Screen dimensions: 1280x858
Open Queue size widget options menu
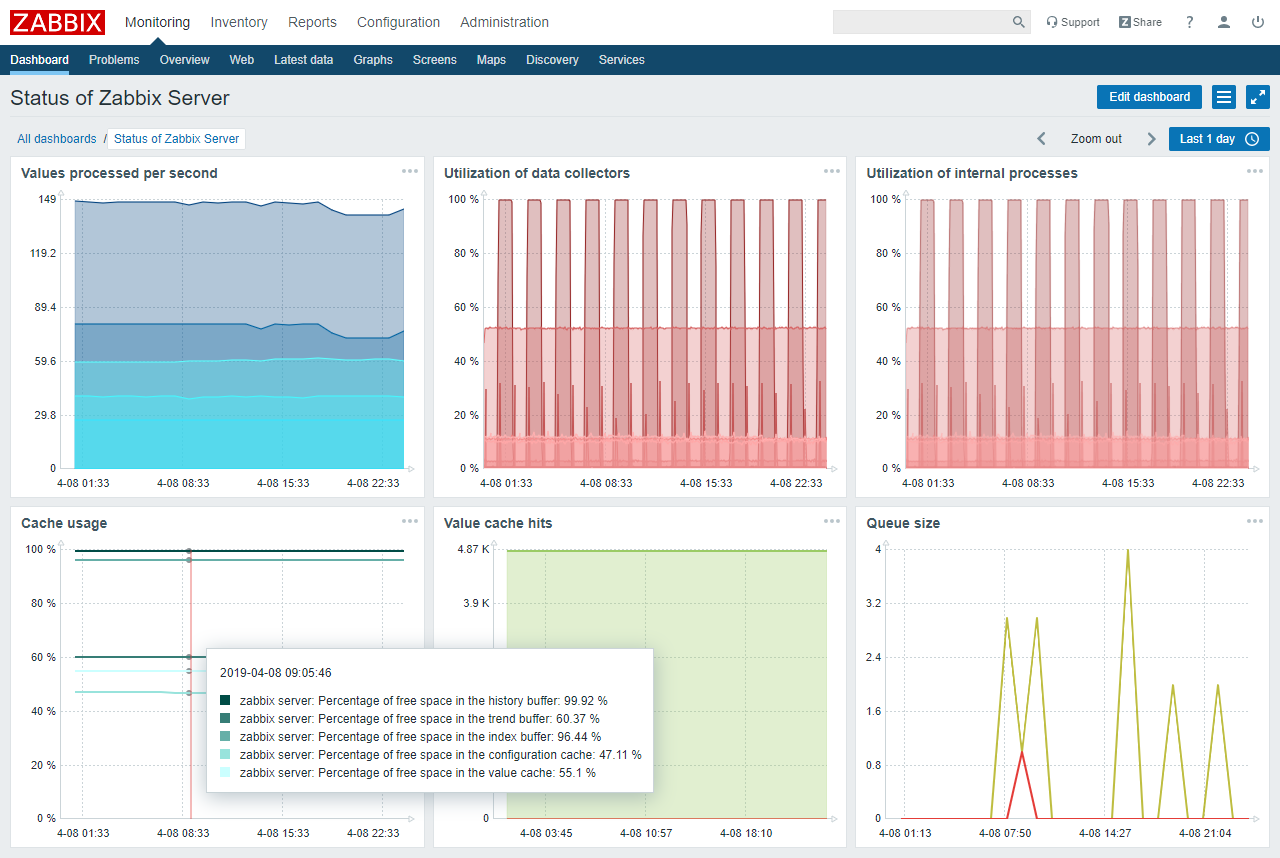tap(1255, 521)
